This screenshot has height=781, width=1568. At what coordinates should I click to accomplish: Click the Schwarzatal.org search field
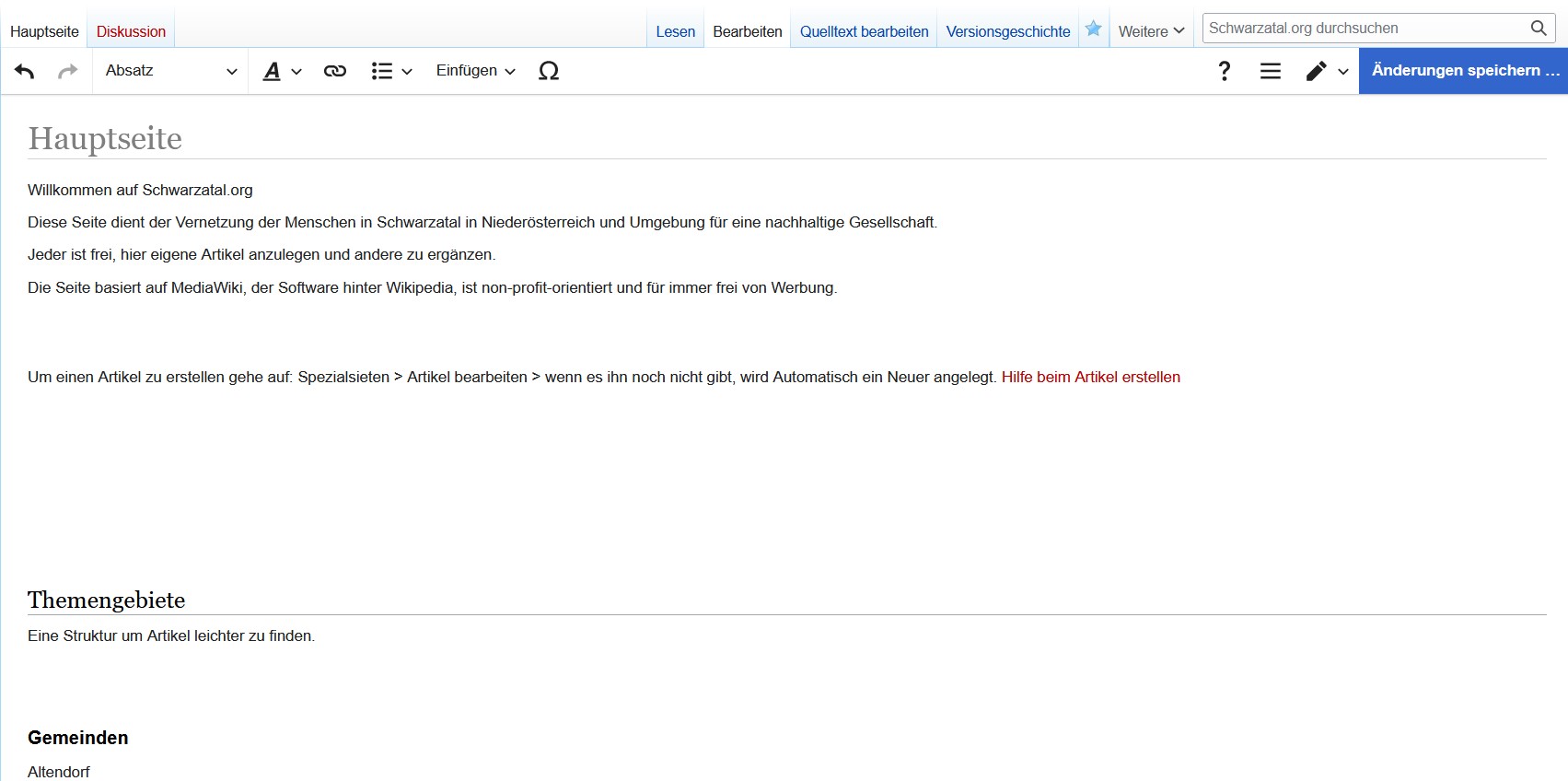pyautogui.click(x=1365, y=29)
